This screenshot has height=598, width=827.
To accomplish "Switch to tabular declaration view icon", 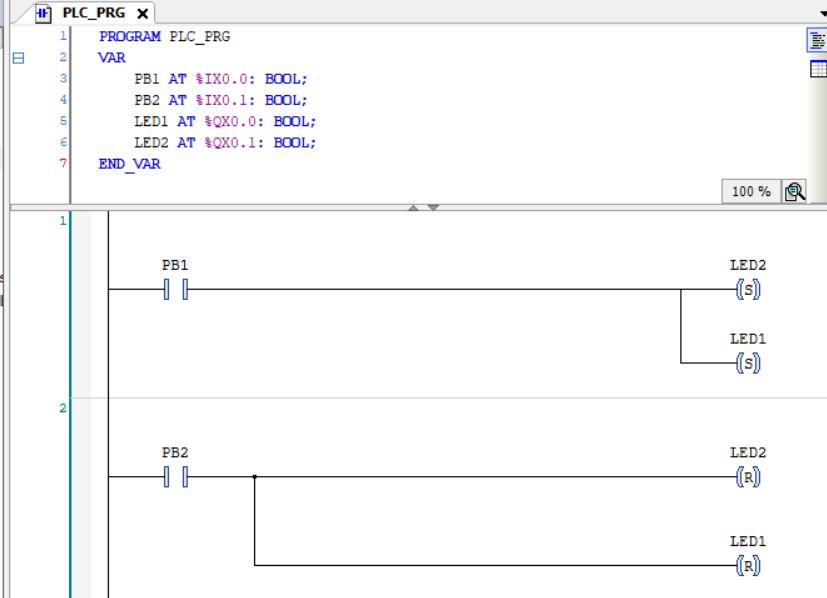I will 816,69.
